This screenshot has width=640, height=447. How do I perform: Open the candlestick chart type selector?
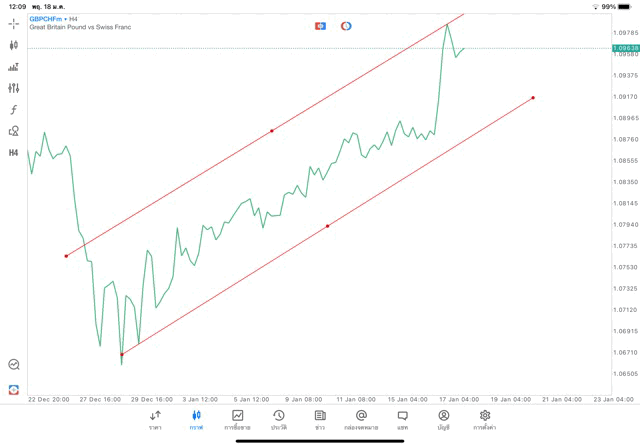pyautogui.click(x=14, y=45)
